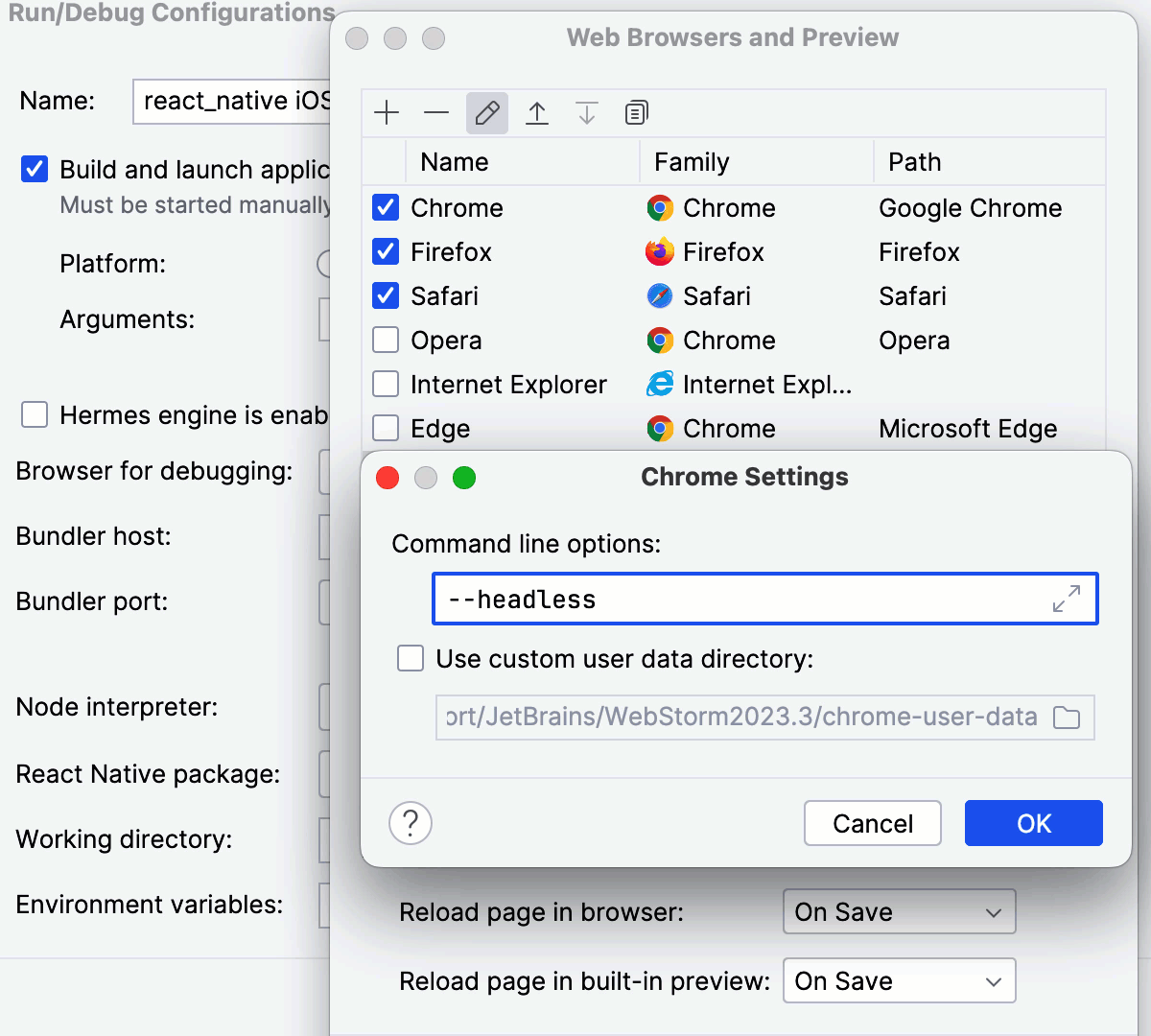The width and height of the screenshot is (1151, 1036).
Task: Browse for the chrome-user-data folder
Action: pos(1067,717)
